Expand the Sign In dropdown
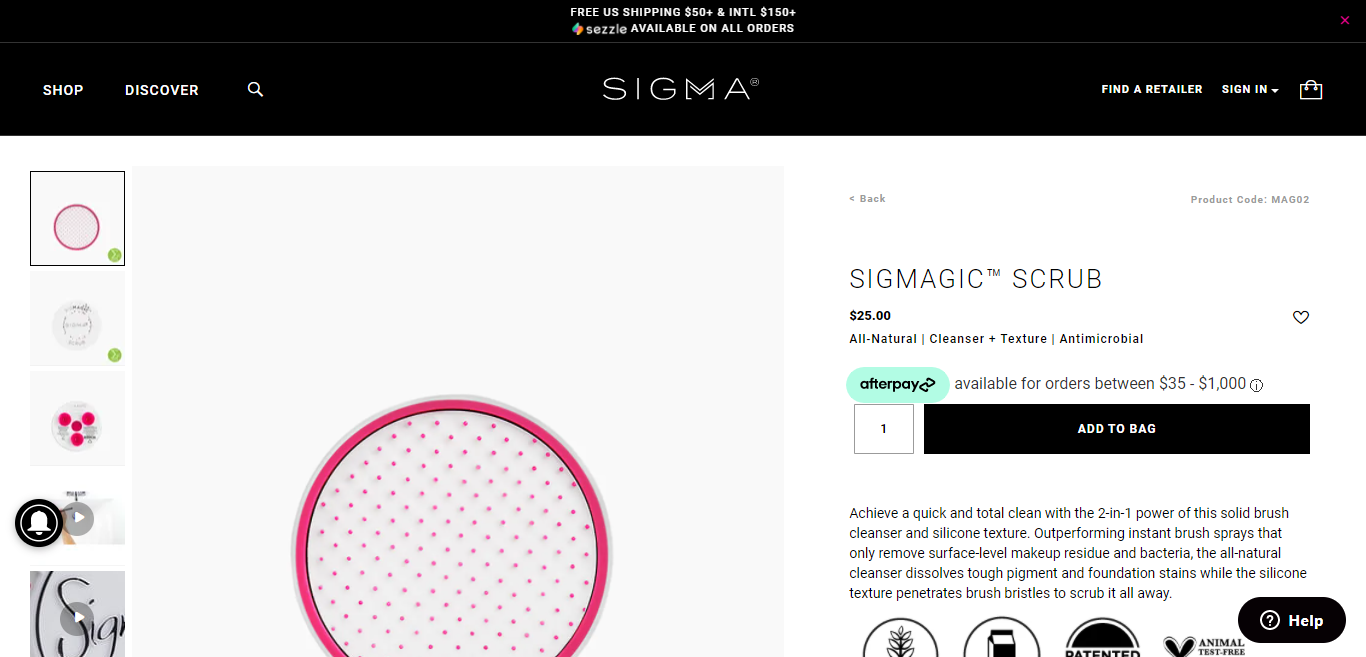Image resolution: width=1366 pixels, height=657 pixels. (1250, 90)
